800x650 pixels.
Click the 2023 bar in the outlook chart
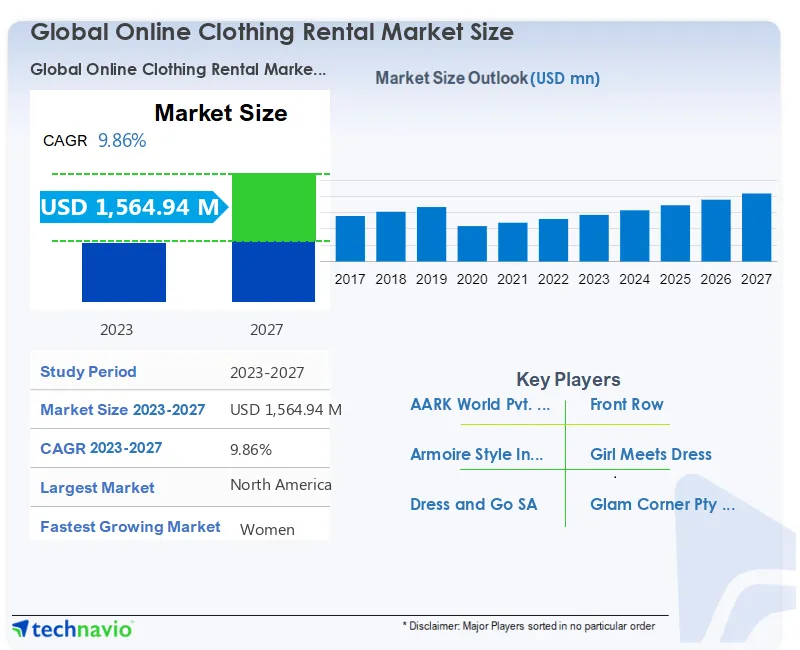(x=594, y=238)
